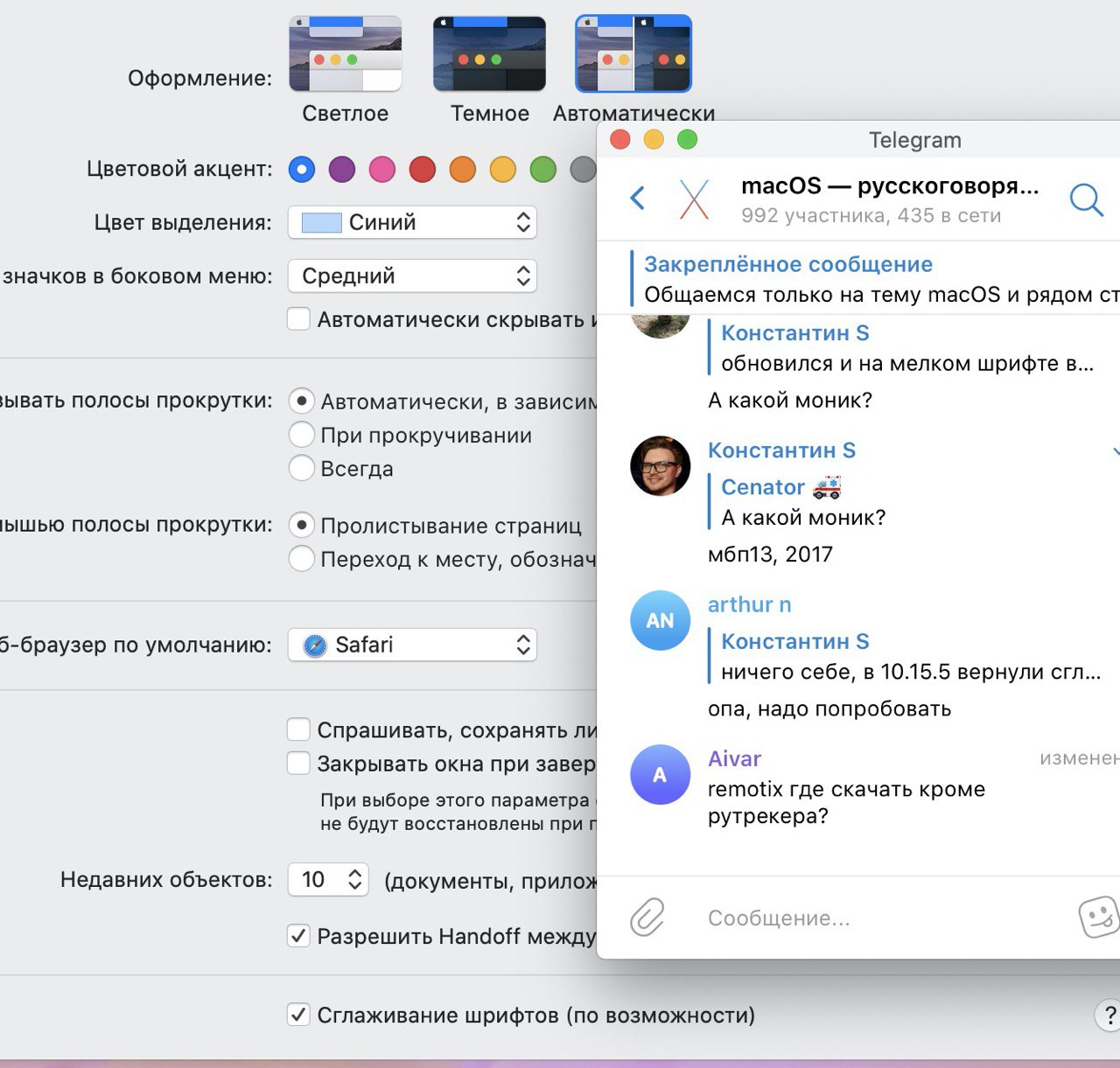Viewport: 1120px width, 1068px height.
Task: Adjust the recent items 10 stepper
Action: coord(354,879)
